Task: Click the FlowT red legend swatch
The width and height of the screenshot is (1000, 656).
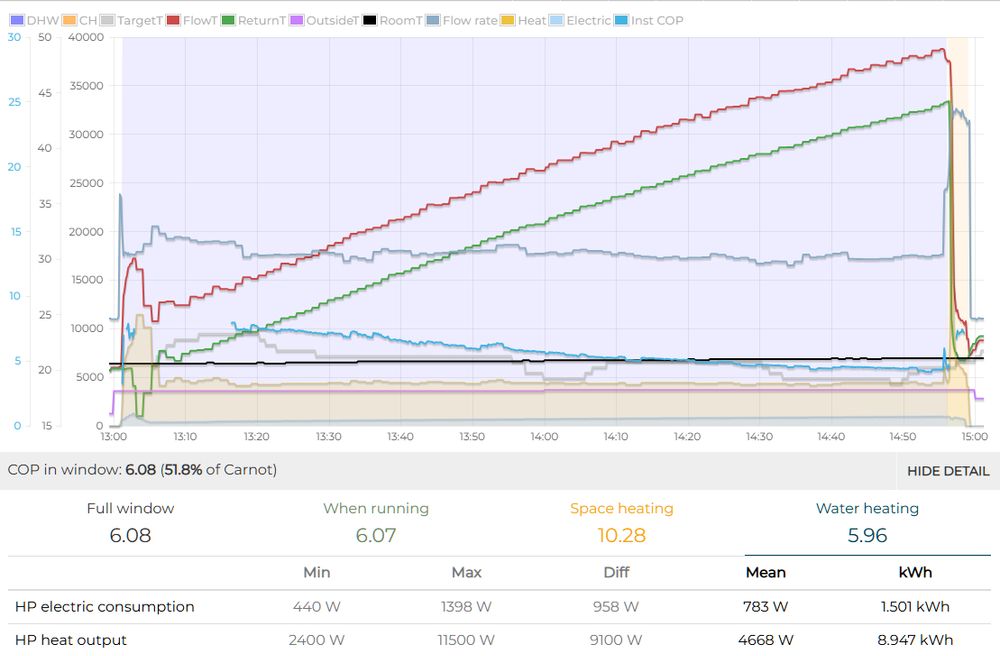Action: pos(173,20)
